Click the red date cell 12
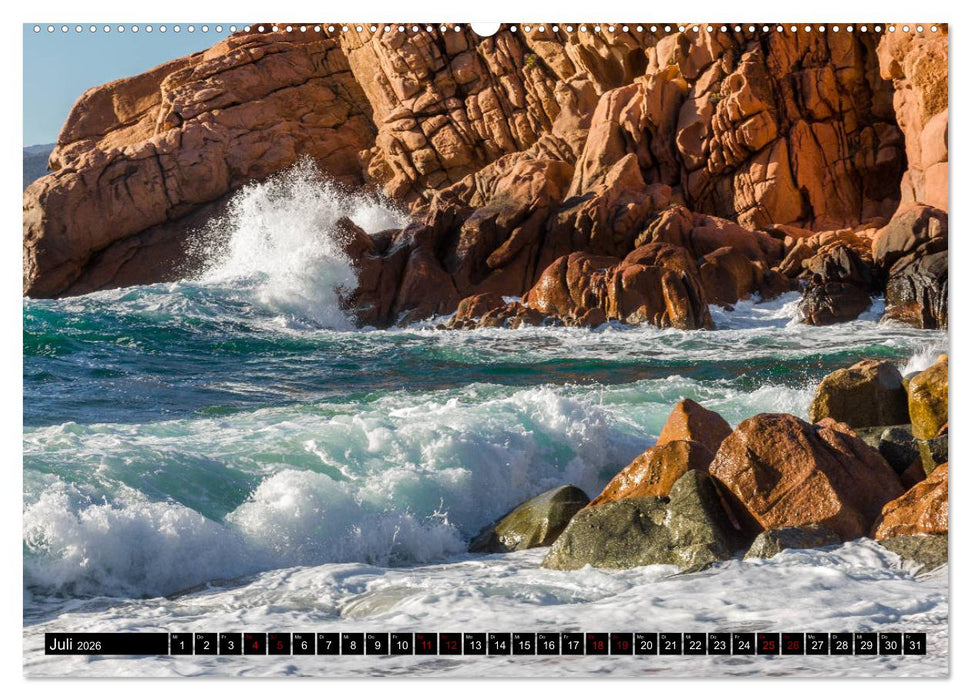This screenshot has height=700, width=971. click(450, 644)
